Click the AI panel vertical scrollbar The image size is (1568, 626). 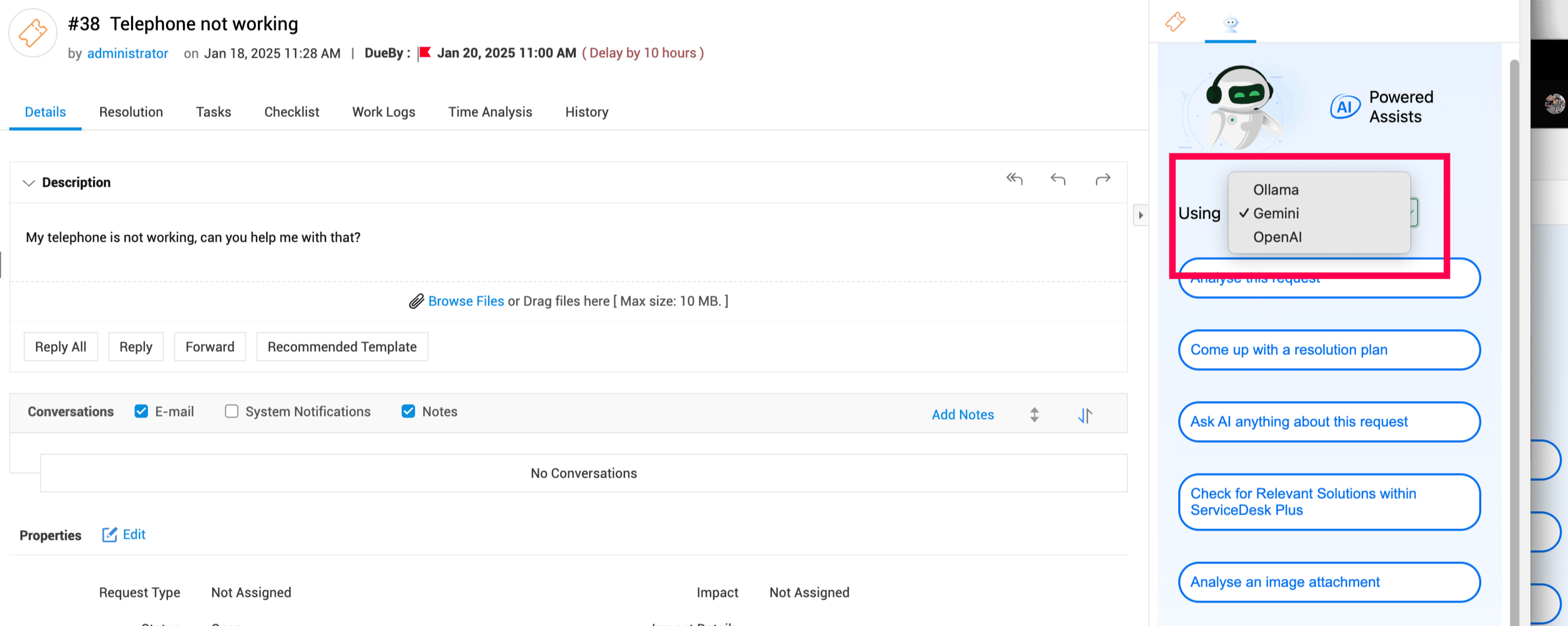click(1515, 341)
